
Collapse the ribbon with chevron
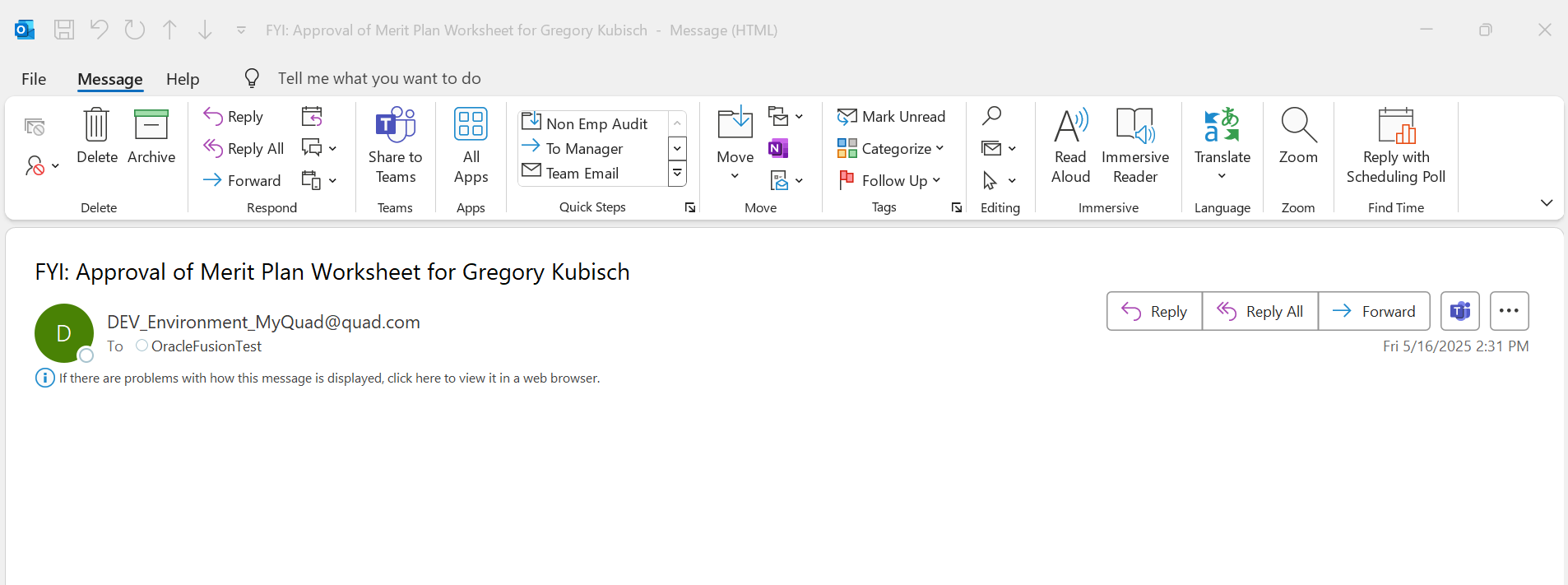tap(1547, 202)
